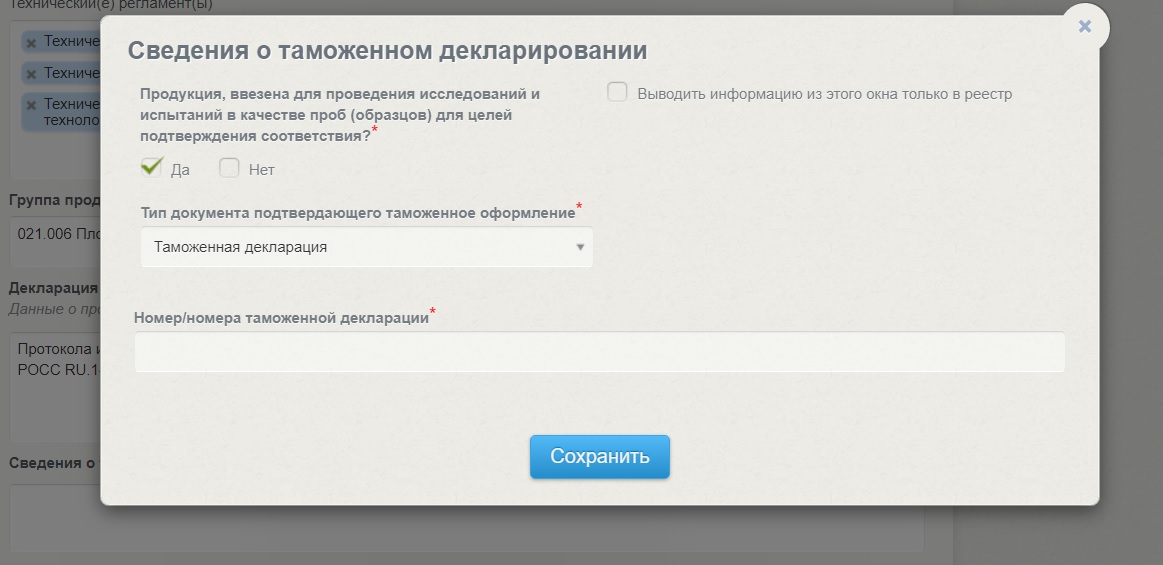Click the empty text area under 'Сведения о'

coord(55,518)
